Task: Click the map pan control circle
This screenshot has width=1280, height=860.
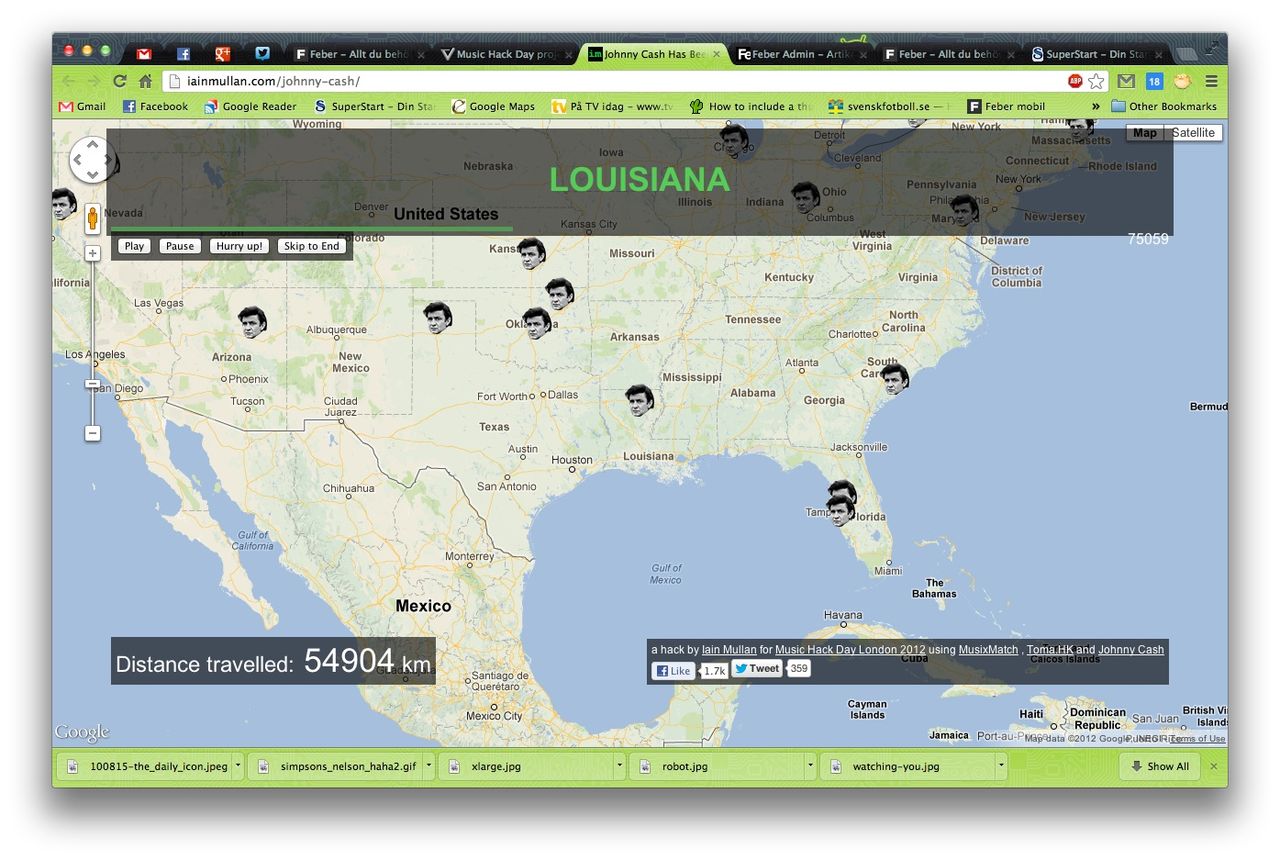Action: click(92, 160)
